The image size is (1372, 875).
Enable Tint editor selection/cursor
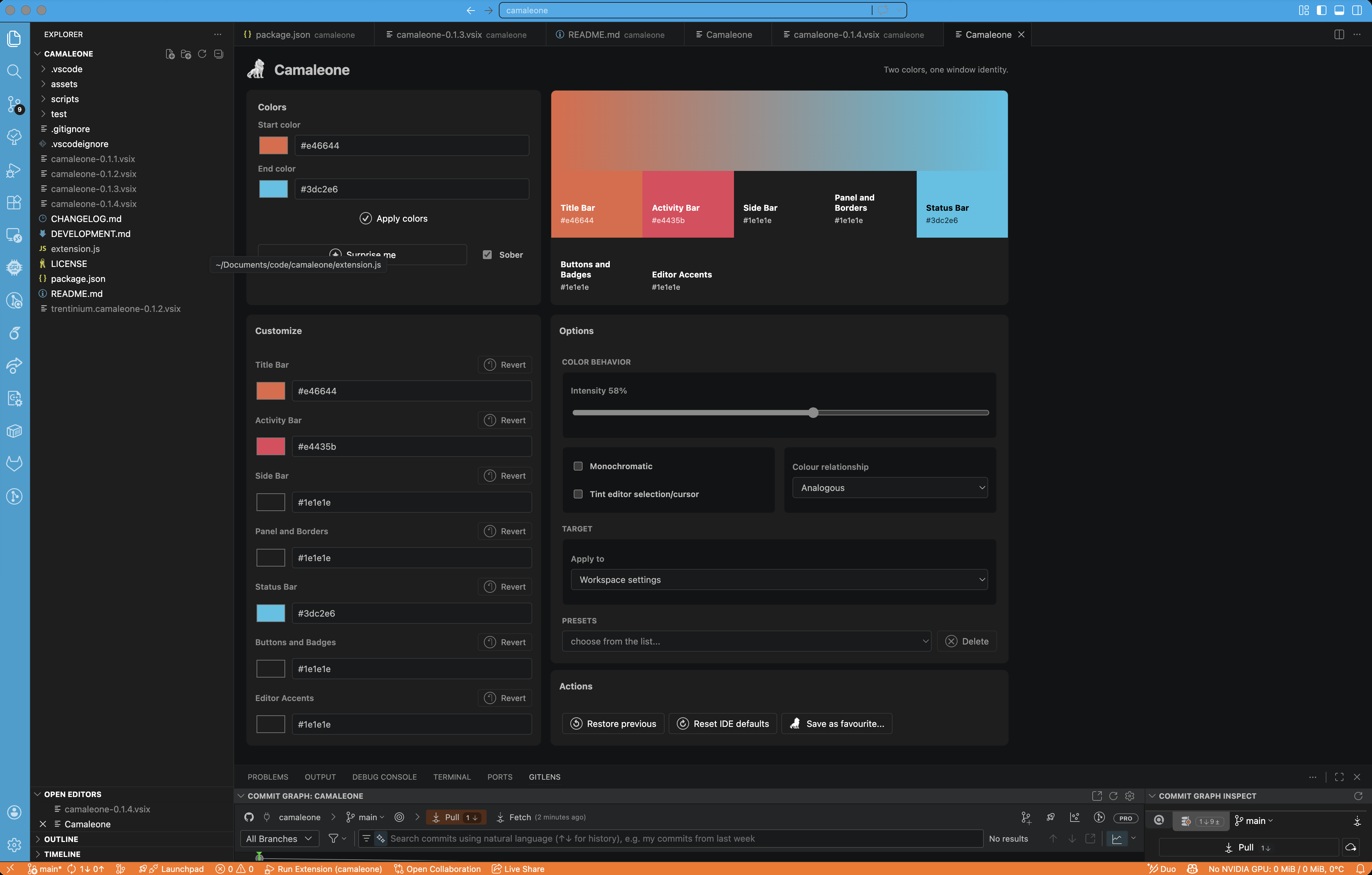[578, 494]
